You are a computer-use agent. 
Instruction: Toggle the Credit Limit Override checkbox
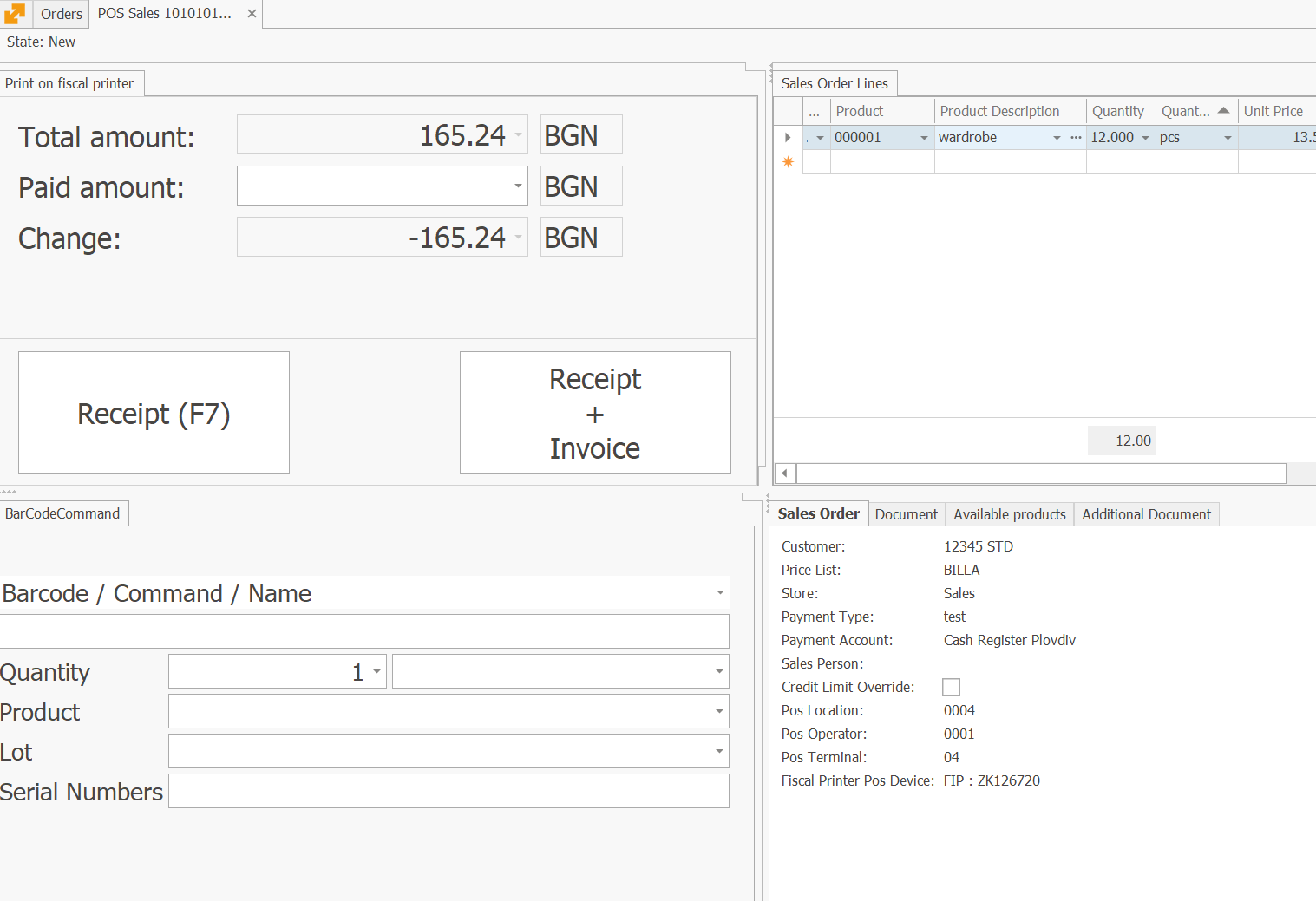[x=951, y=687]
